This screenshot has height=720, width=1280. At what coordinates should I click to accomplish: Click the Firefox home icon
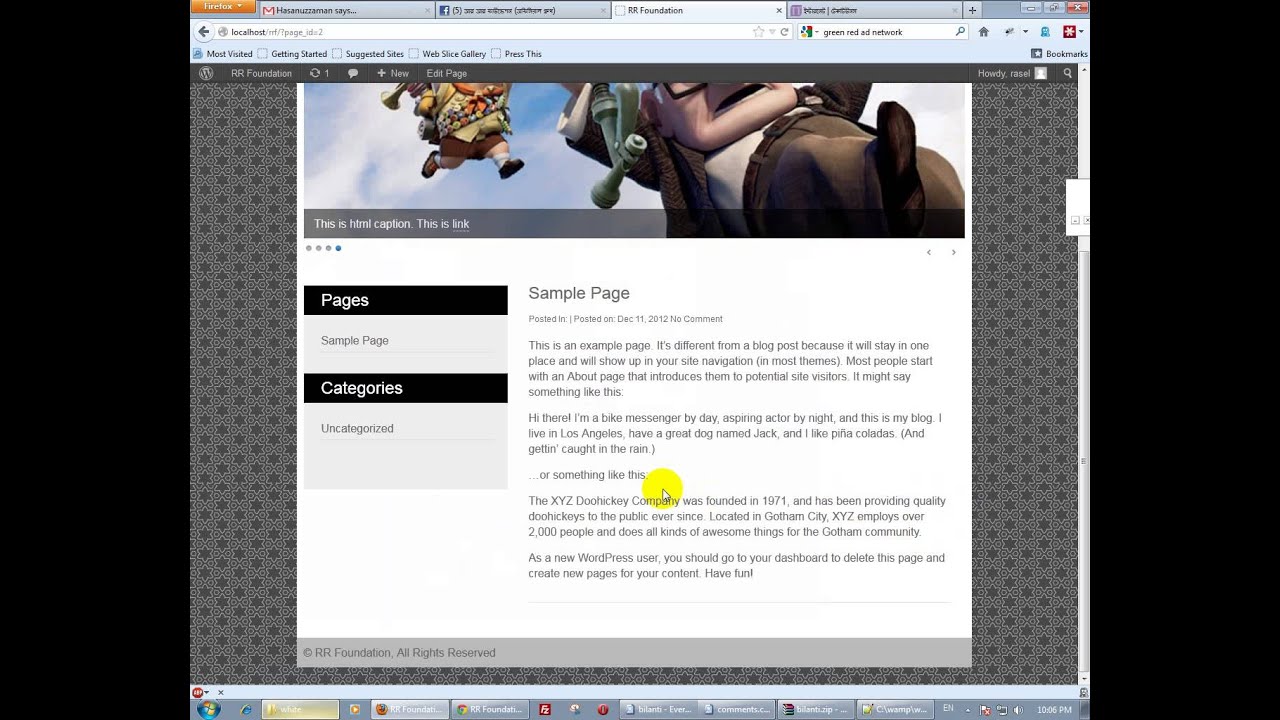click(x=983, y=32)
